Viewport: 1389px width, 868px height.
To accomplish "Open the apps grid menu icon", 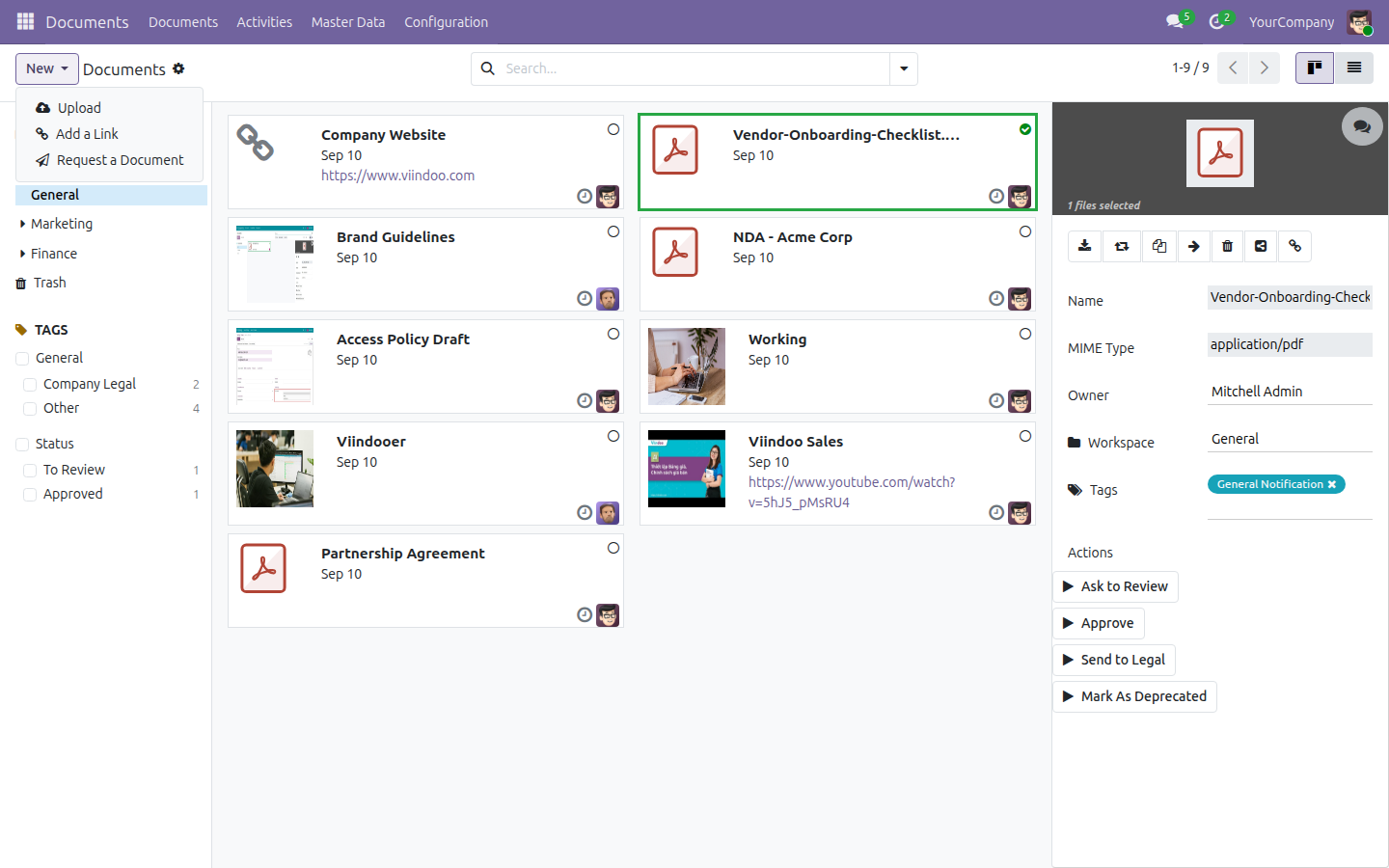I will (x=25, y=21).
